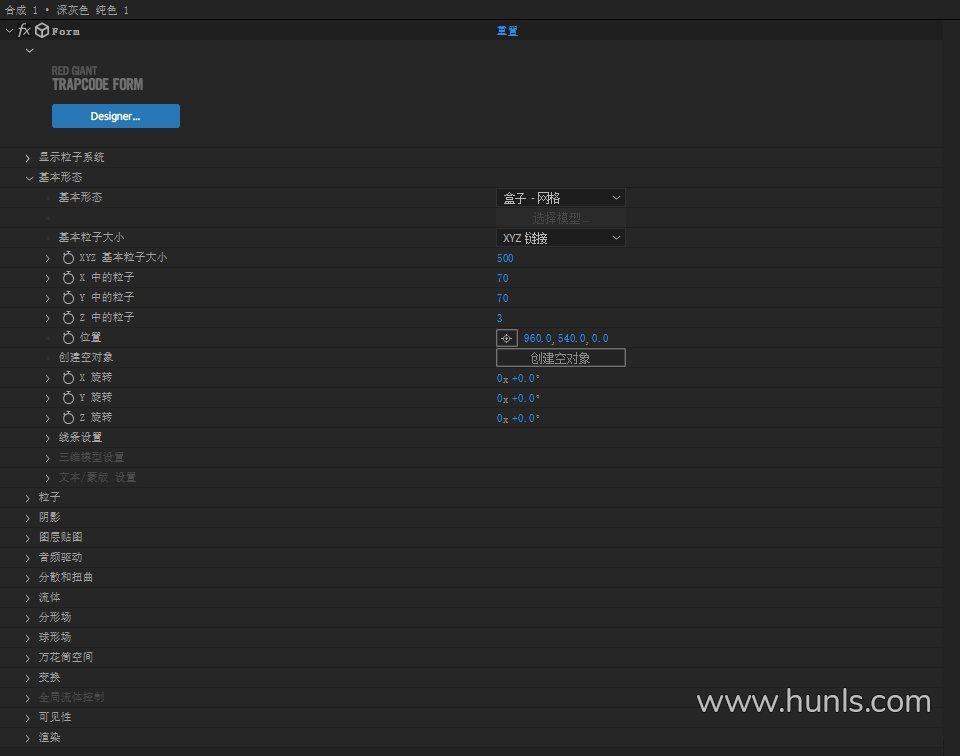The height and width of the screenshot is (756, 960).
Task: Click the 重置 reset link
Action: (x=507, y=31)
